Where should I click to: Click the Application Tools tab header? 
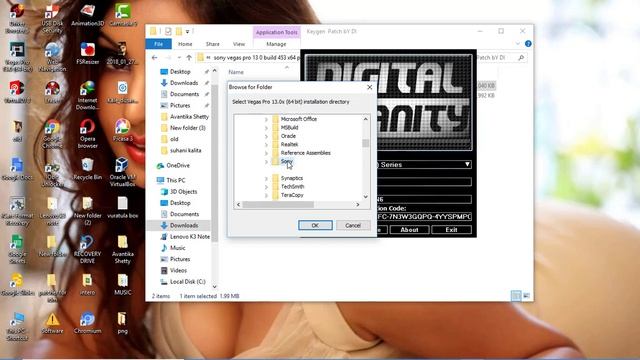pos(276,32)
